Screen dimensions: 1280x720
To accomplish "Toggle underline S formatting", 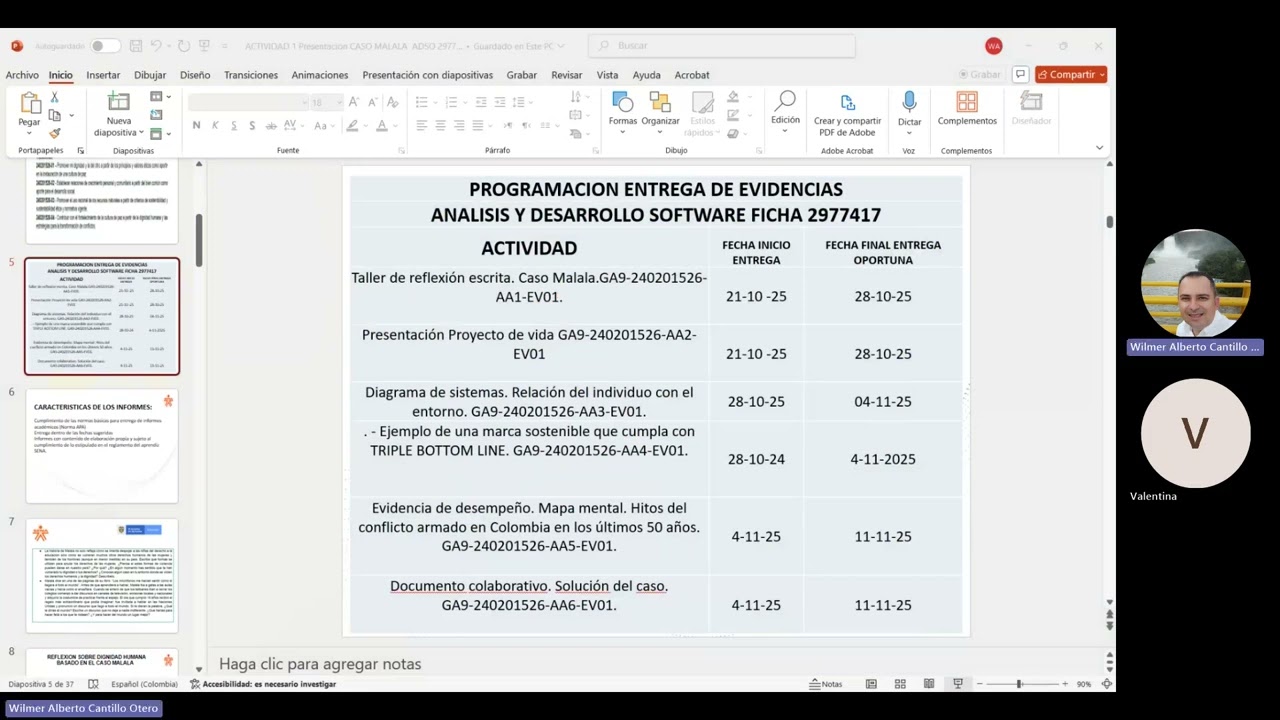I will (x=234, y=125).
